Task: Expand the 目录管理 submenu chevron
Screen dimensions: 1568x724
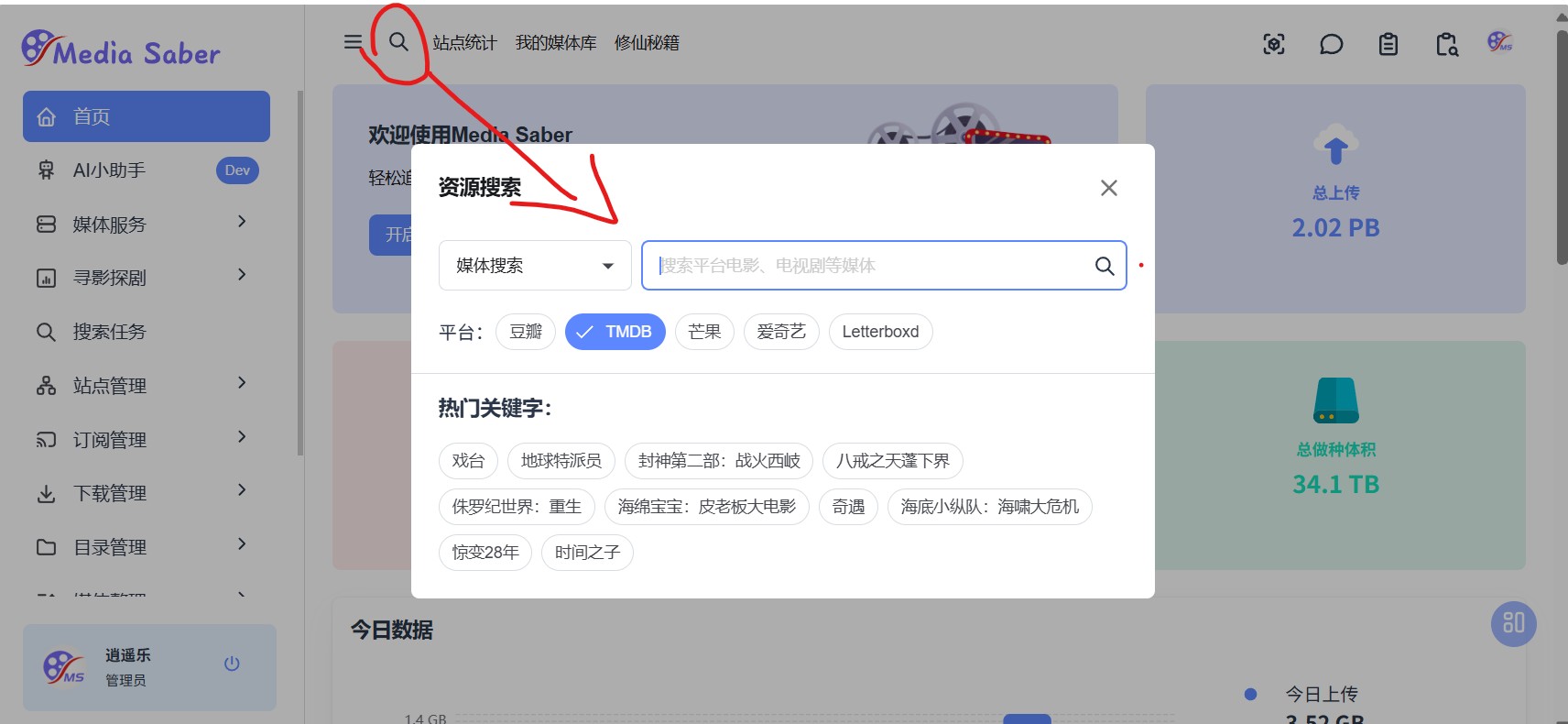Action: pyautogui.click(x=242, y=544)
